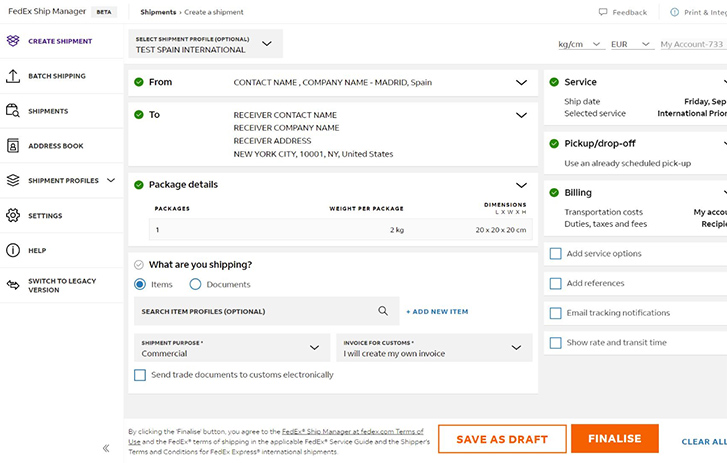727x463 pixels.
Task: Click the Shipments search-box icon
Action: pos(13,111)
